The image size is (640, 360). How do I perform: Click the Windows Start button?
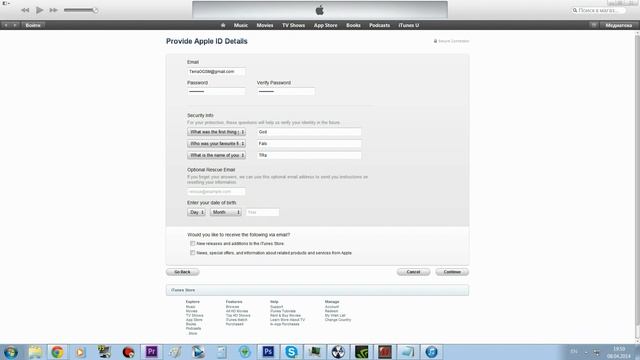coord(11,352)
